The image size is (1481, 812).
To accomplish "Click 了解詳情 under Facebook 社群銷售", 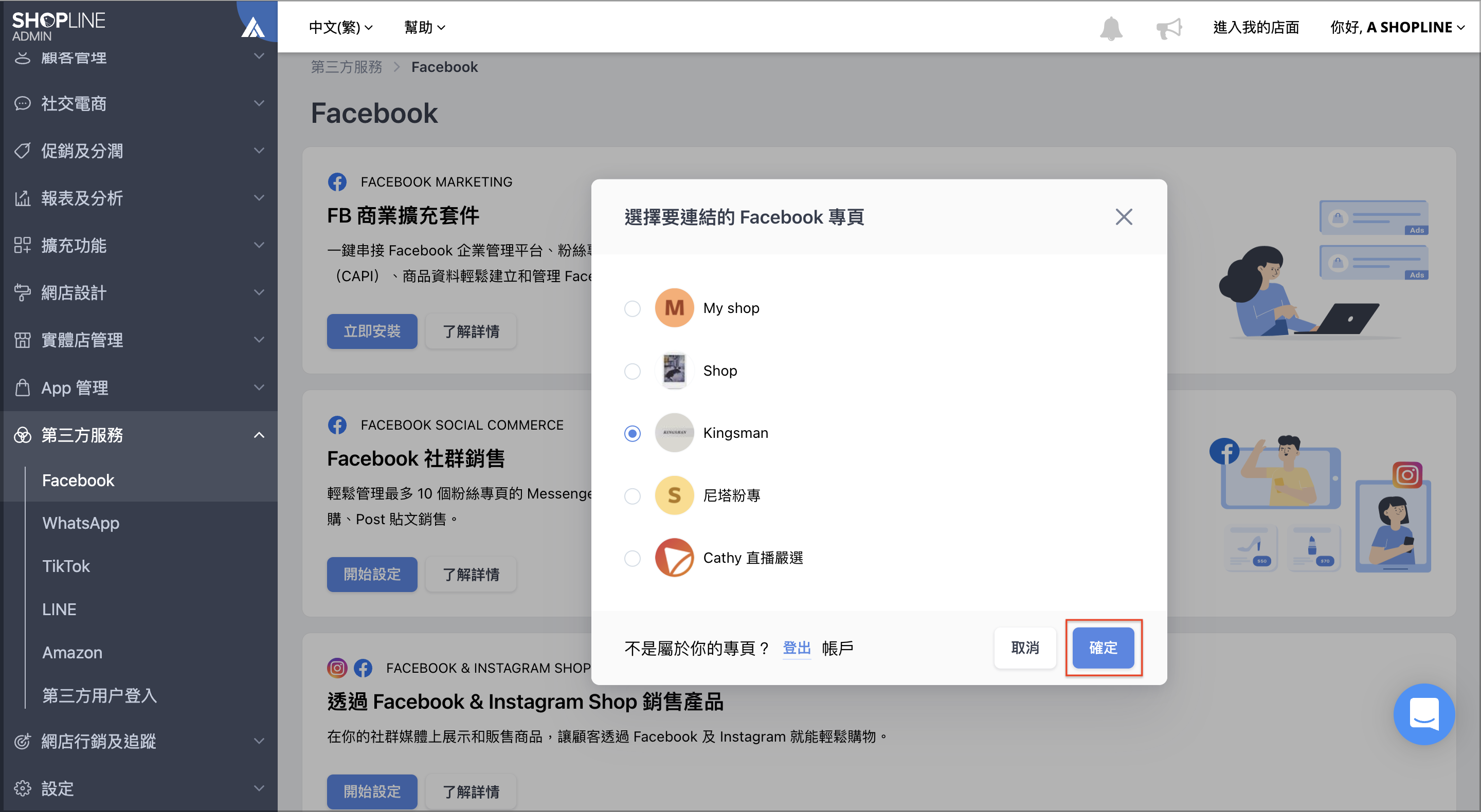I will click(x=471, y=574).
